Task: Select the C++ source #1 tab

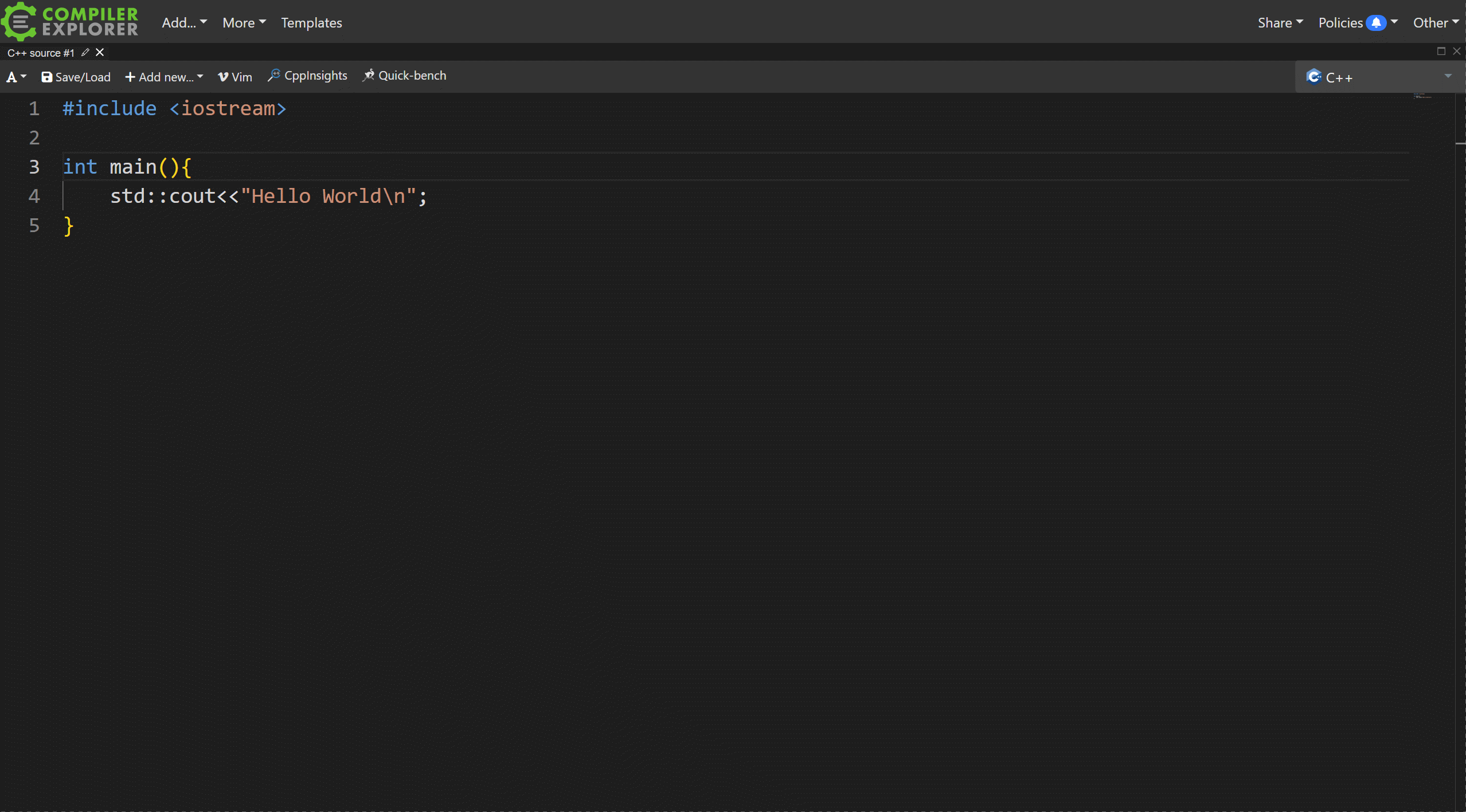Action: point(41,53)
